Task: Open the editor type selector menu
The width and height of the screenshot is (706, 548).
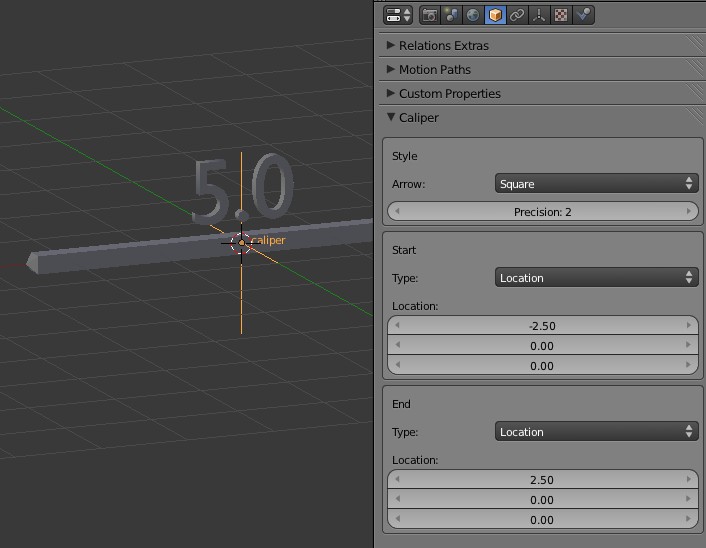Action: [398, 15]
